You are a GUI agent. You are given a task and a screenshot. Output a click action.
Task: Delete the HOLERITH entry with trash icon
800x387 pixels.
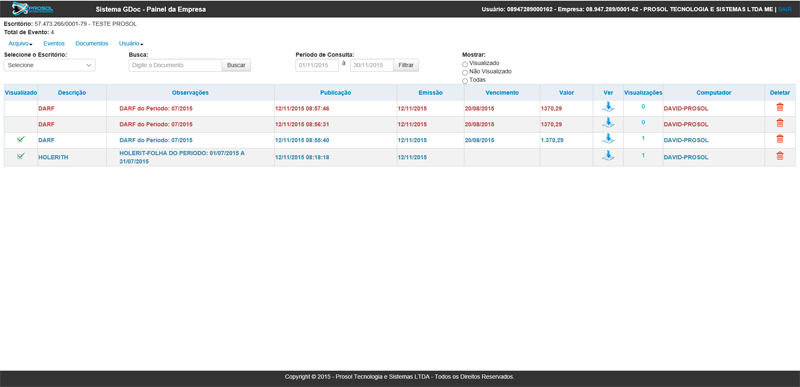pos(780,156)
